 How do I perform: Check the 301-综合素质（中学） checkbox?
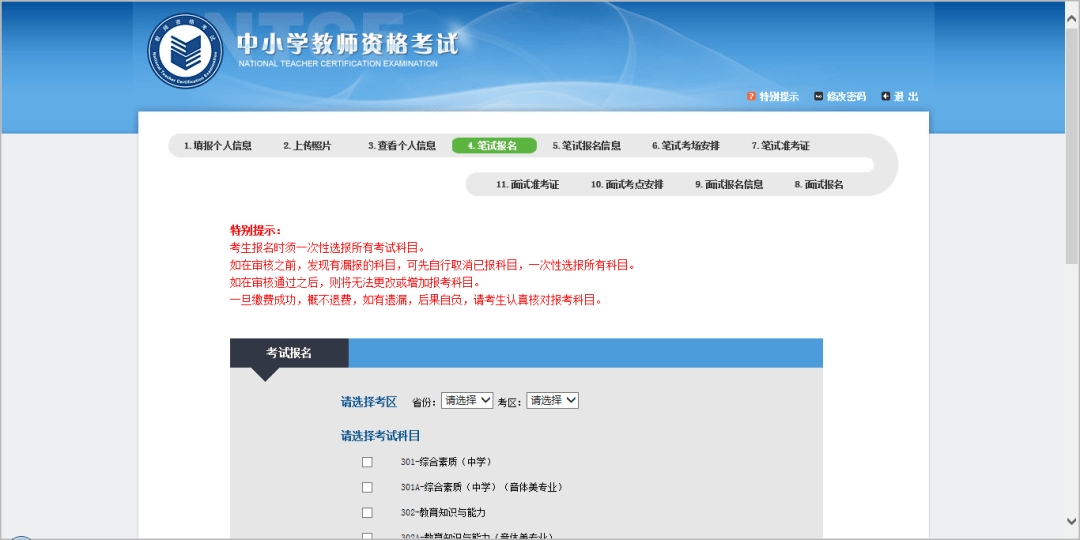(367, 462)
